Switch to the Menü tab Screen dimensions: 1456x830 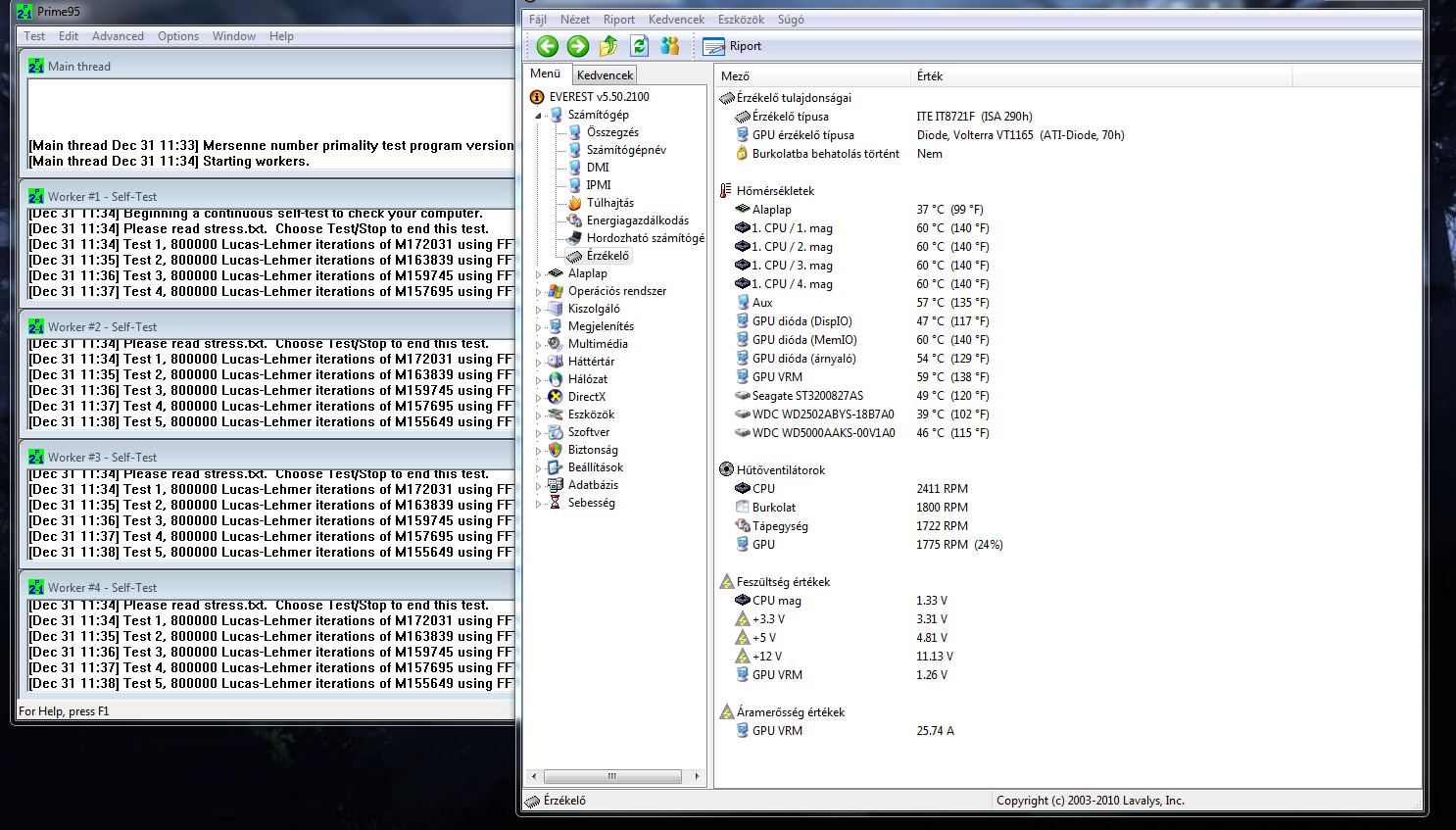click(x=546, y=73)
